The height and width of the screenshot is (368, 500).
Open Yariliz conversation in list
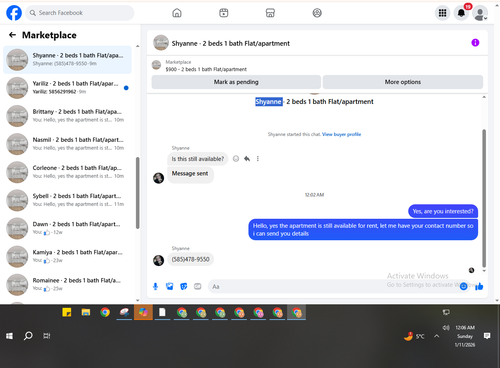coord(67,88)
